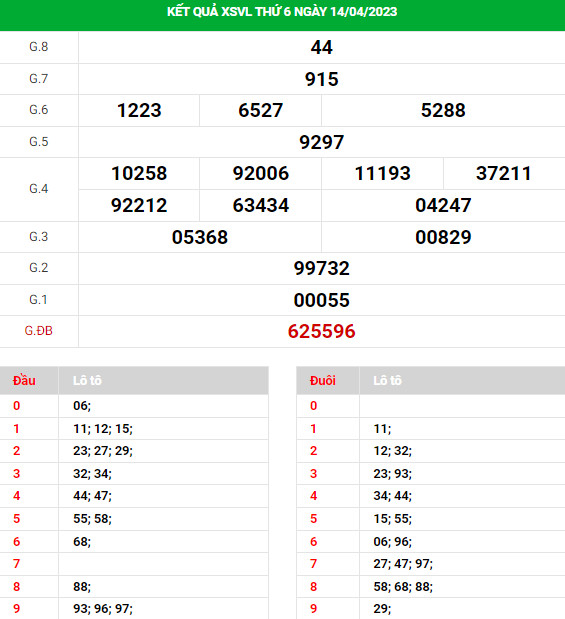The image size is (565, 619).
Task: Click G.3 number 05368
Action: click(x=200, y=237)
